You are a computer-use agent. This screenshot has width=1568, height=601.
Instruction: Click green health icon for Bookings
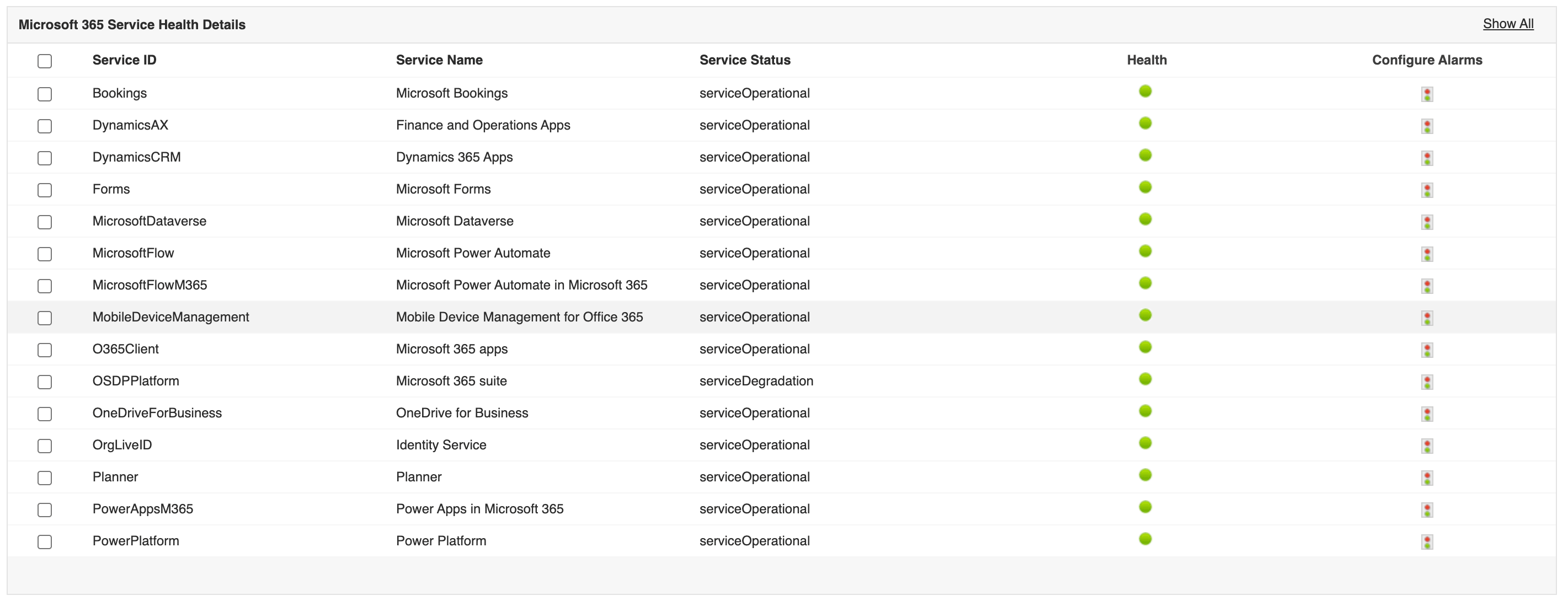[1145, 91]
